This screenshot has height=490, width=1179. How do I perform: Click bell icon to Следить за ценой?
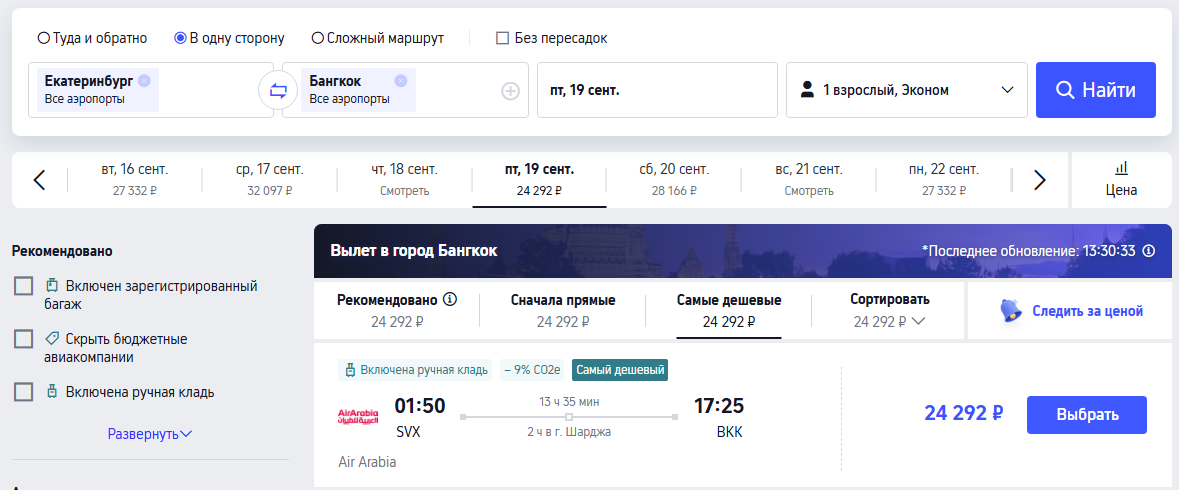coord(1011,310)
